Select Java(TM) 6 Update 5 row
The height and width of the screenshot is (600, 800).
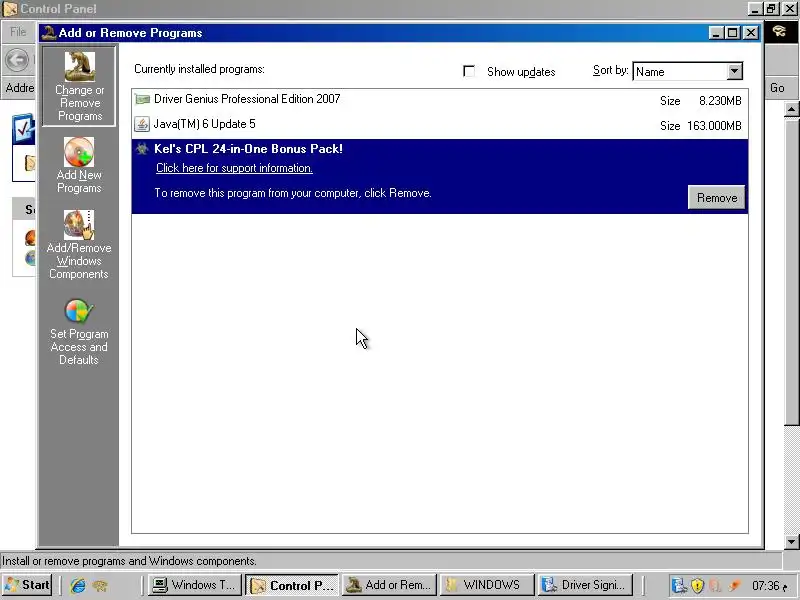click(x=440, y=125)
